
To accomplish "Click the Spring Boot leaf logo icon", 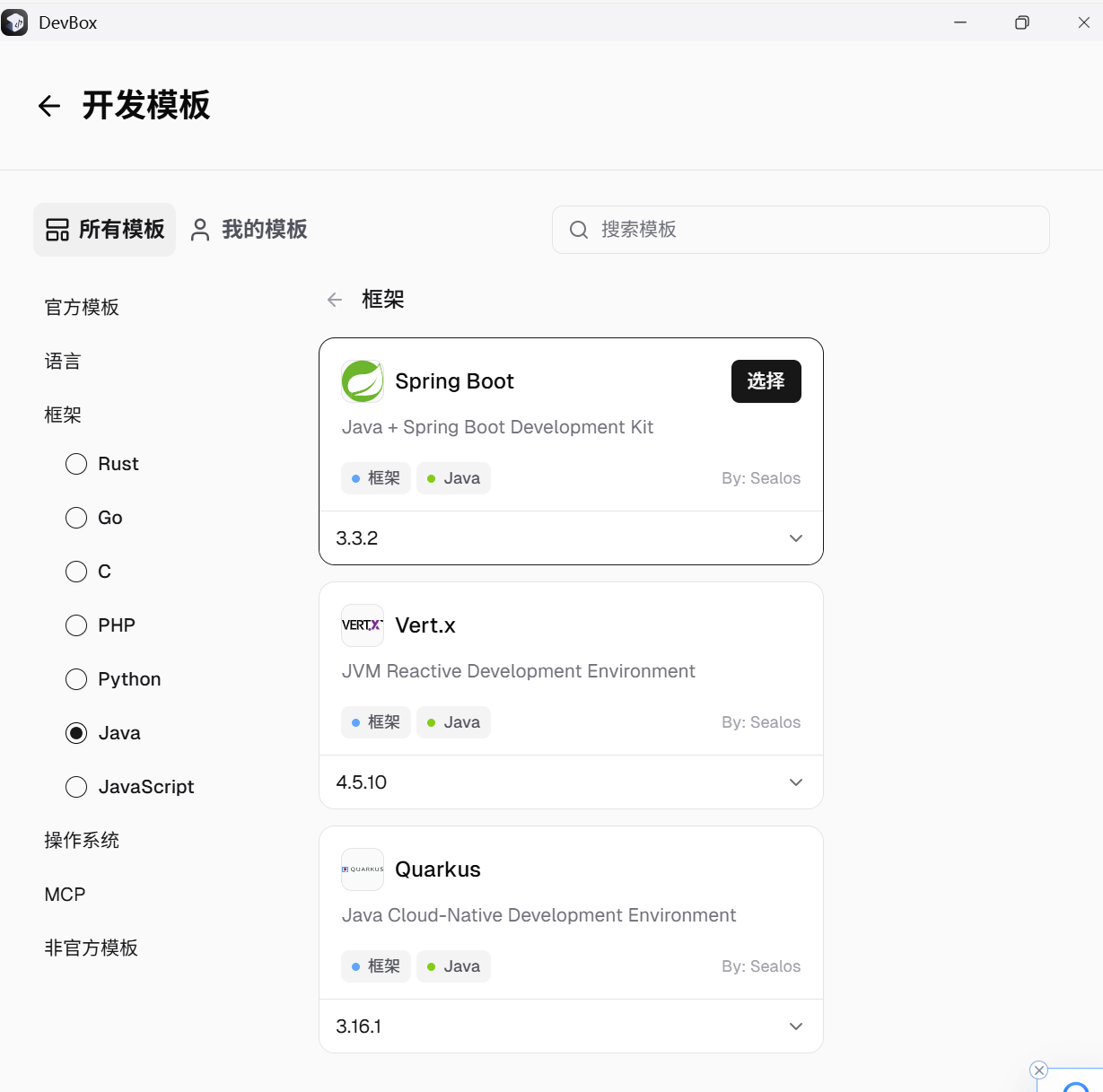I will pos(362,380).
